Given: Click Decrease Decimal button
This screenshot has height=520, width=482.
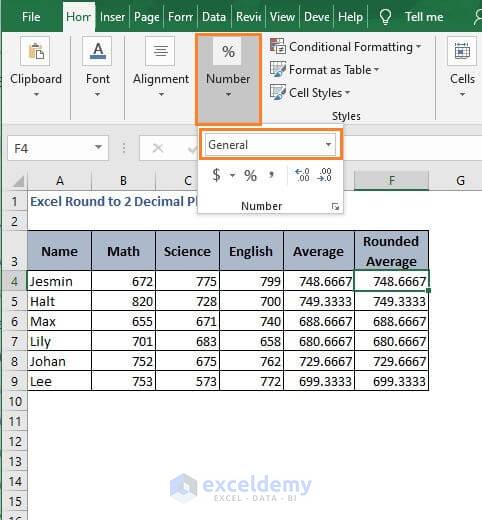Looking at the screenshot, I should tap(325, 175).
